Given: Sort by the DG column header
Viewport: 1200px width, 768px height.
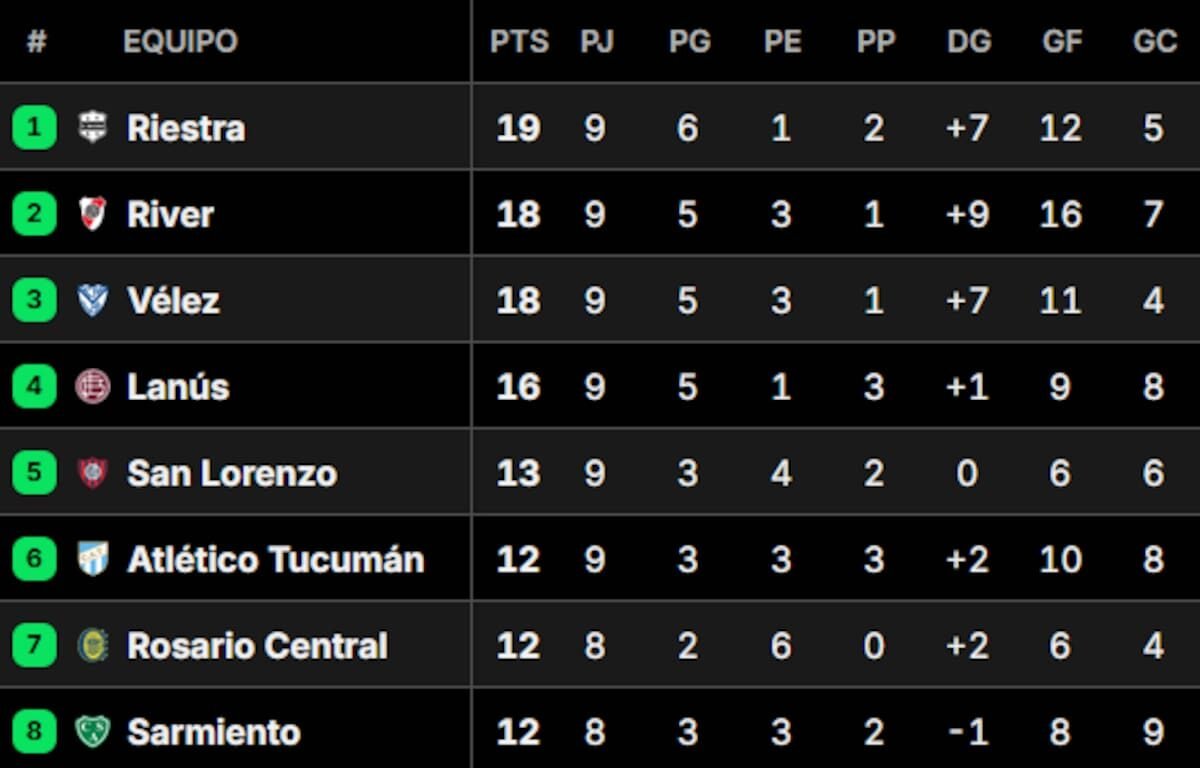Looking at the screenshot, I should click(x=969, y=42).
